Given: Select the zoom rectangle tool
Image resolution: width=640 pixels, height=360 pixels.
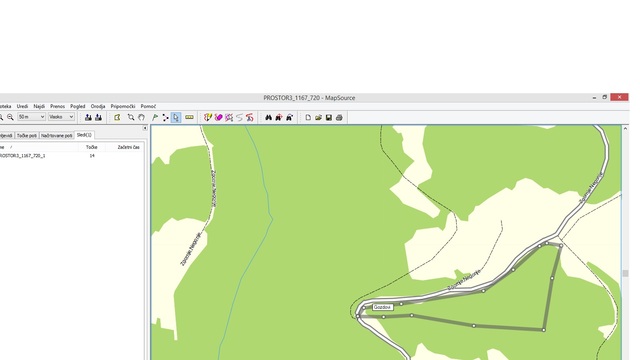Looking at the screenshot, I should click(131, 117).
